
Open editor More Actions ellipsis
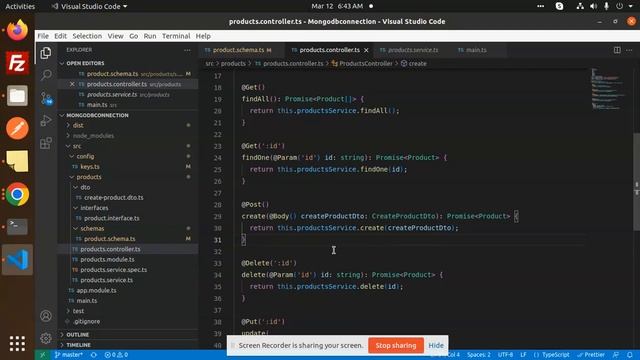[629, 50]
